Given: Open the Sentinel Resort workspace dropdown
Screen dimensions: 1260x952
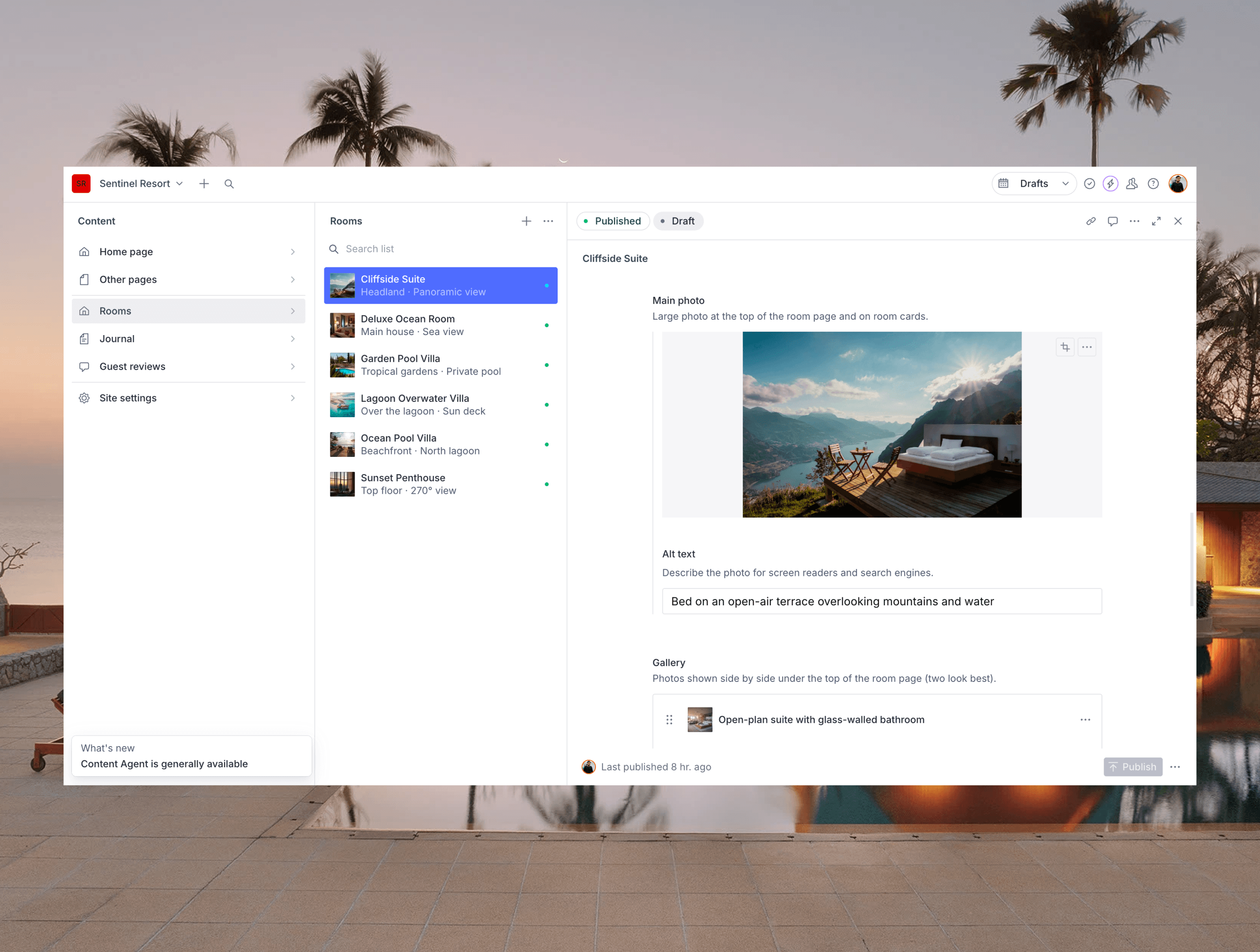Looking at the screenshot, I should click(x=141, y=183).
